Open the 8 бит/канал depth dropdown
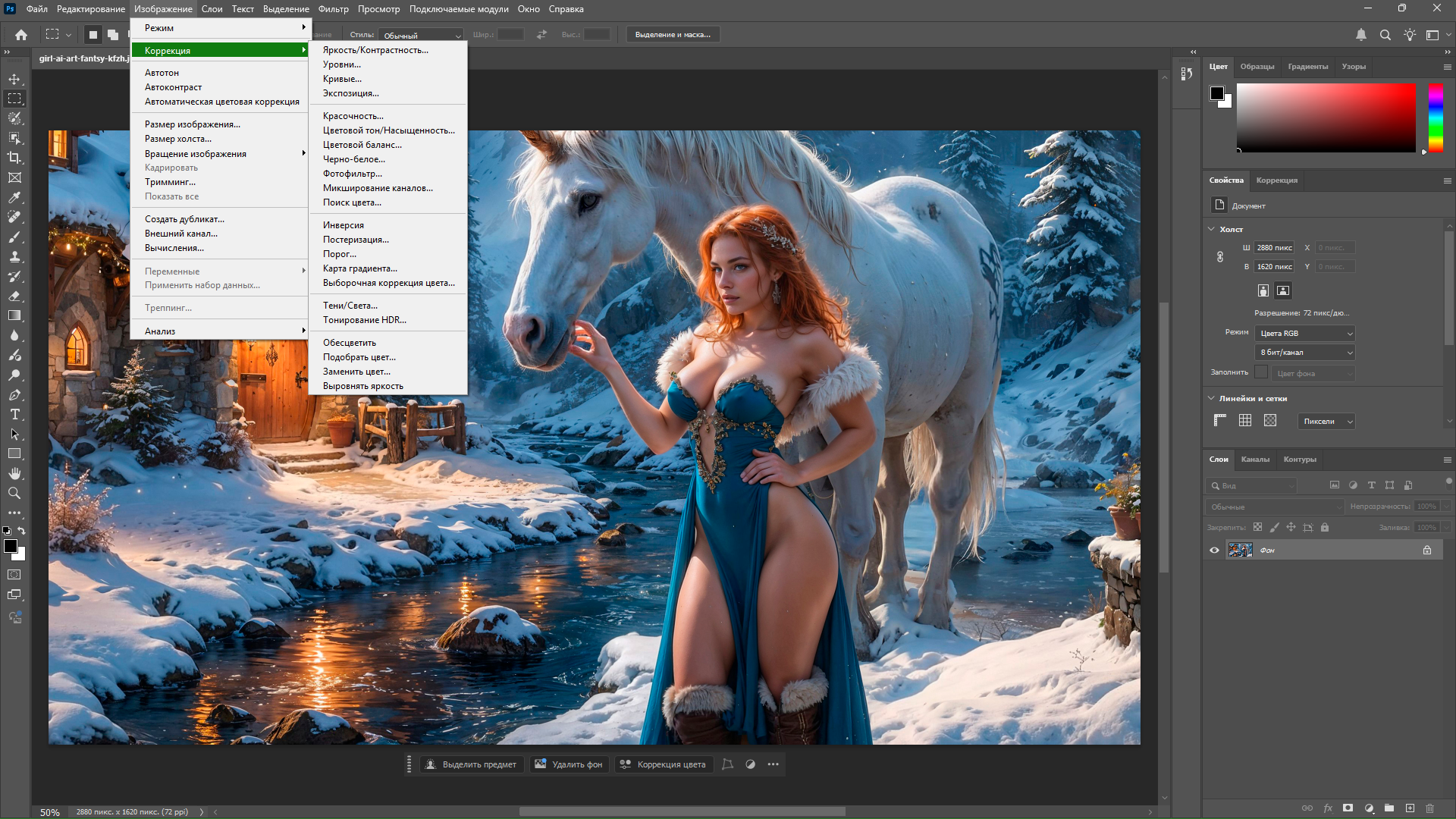Screen dimensions: 1456x819 tap(1306, 353)
